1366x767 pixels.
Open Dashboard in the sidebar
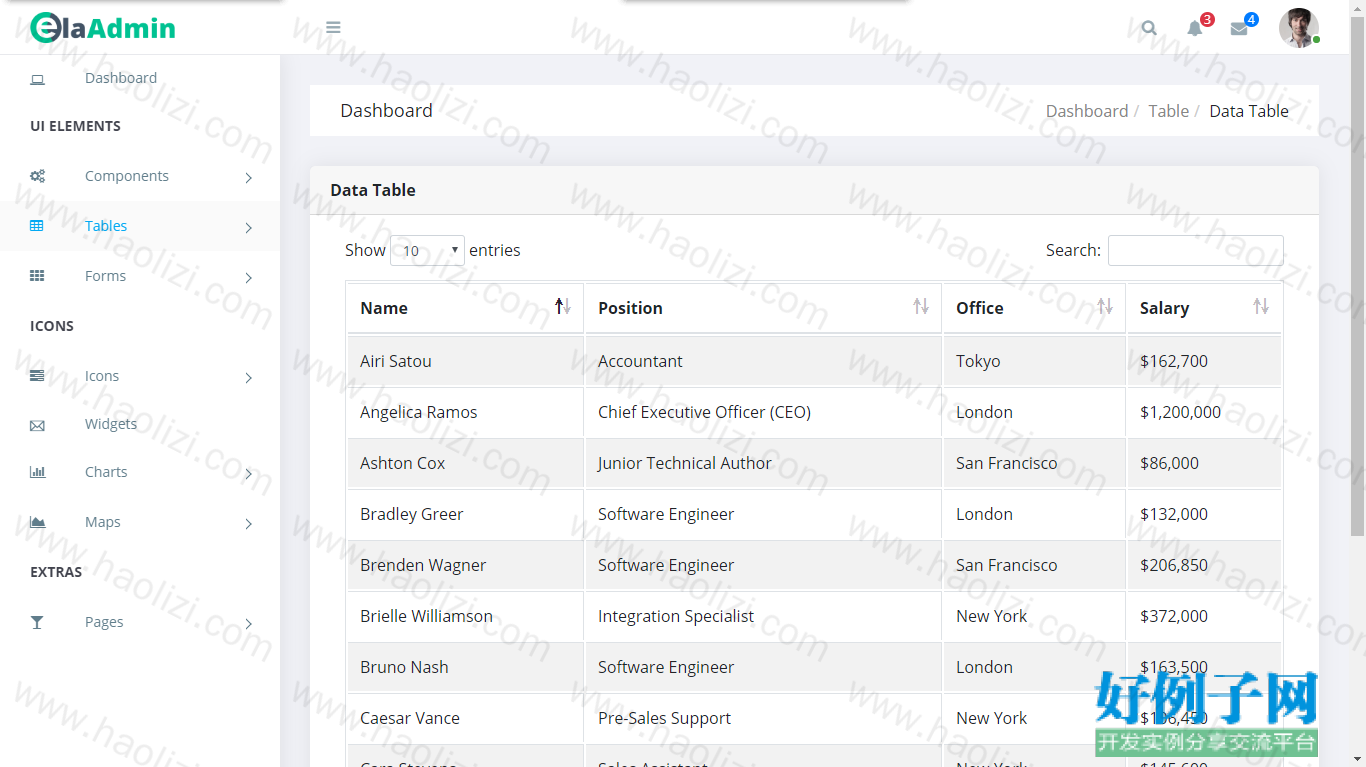click(121, 78)
